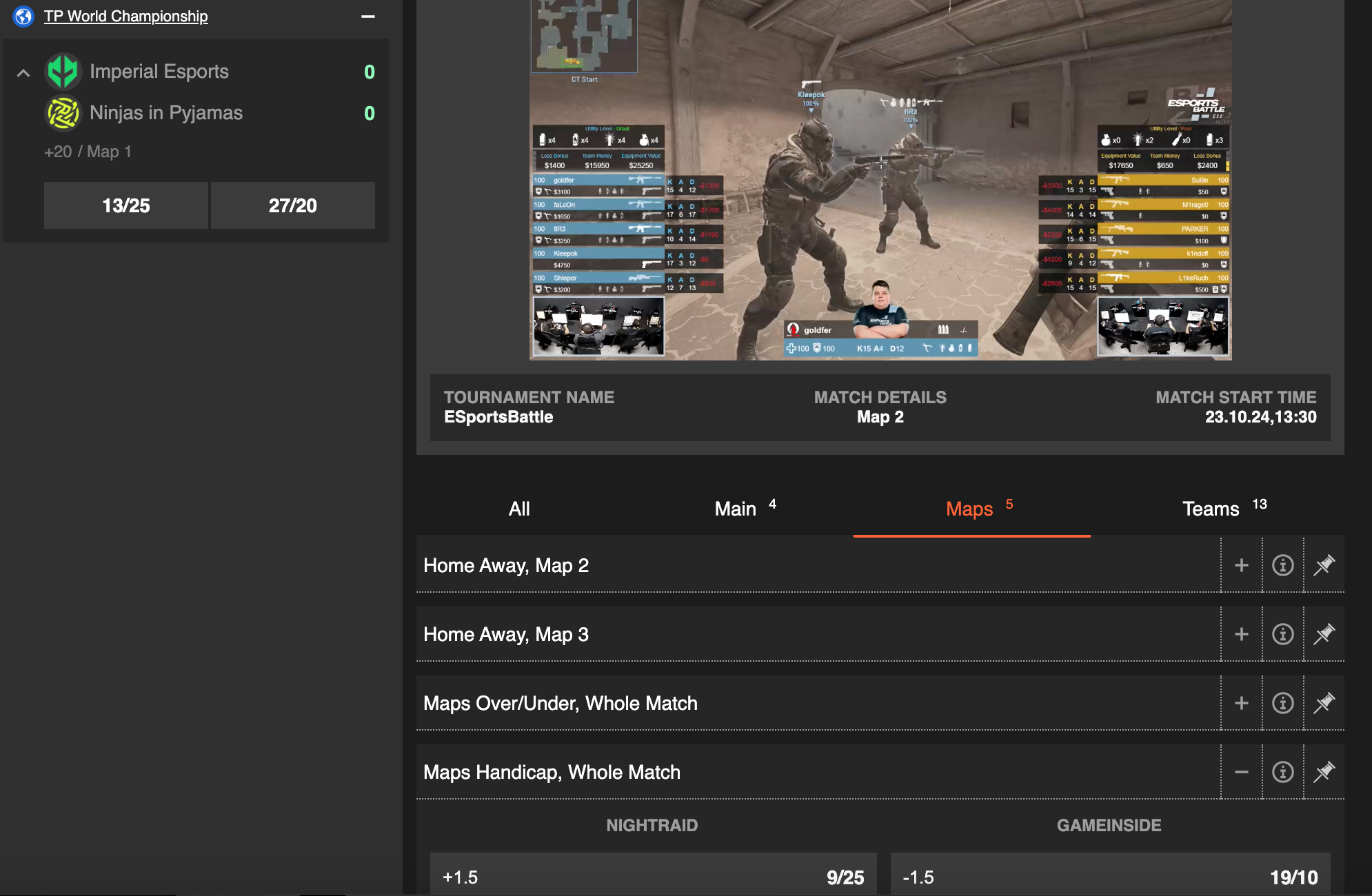This screenshot has height=896, width=1372.
Task: Click the live match video stream
Action: click(880, 179)
